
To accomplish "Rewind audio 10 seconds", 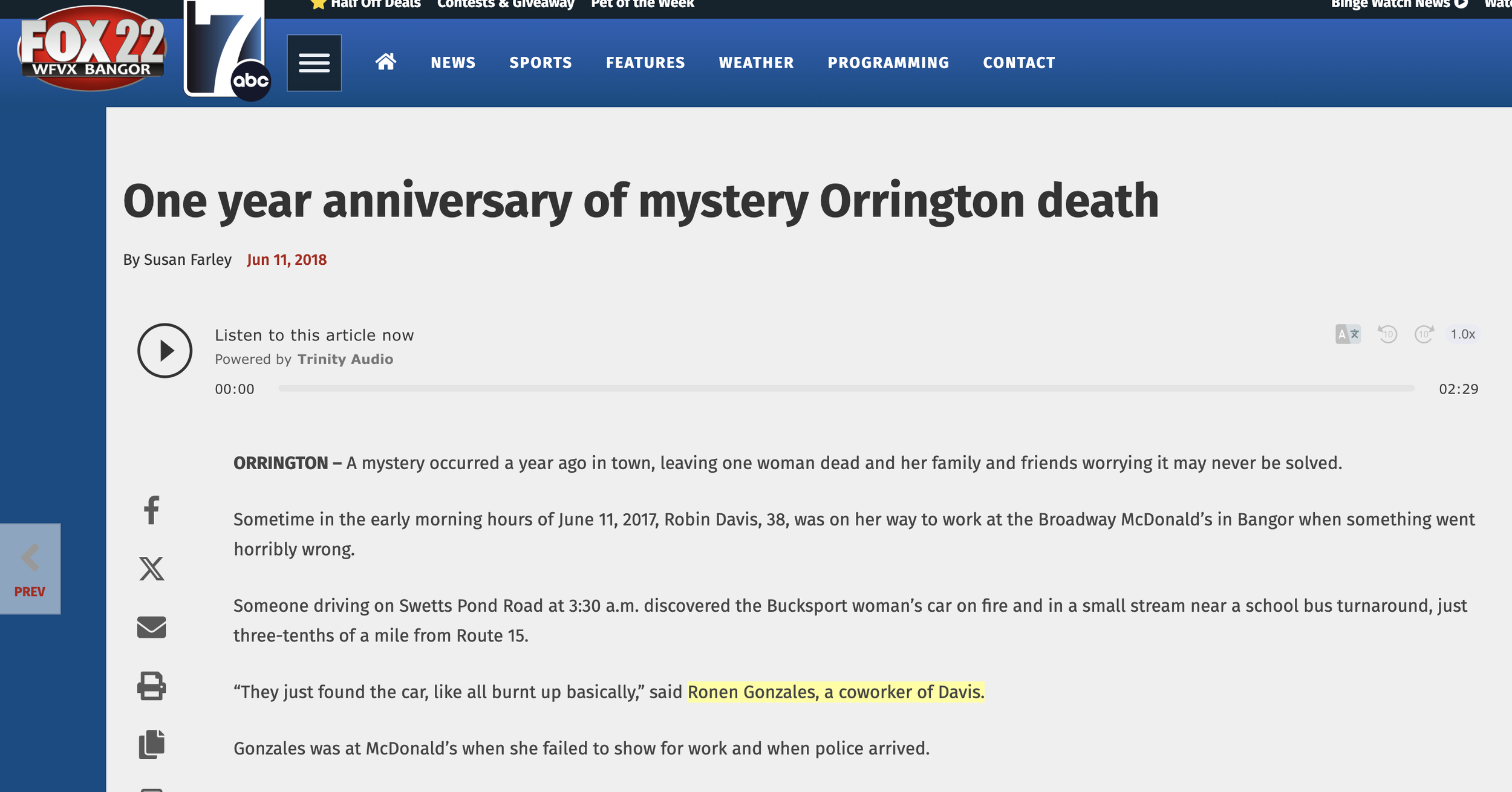I will [1387, 334].
